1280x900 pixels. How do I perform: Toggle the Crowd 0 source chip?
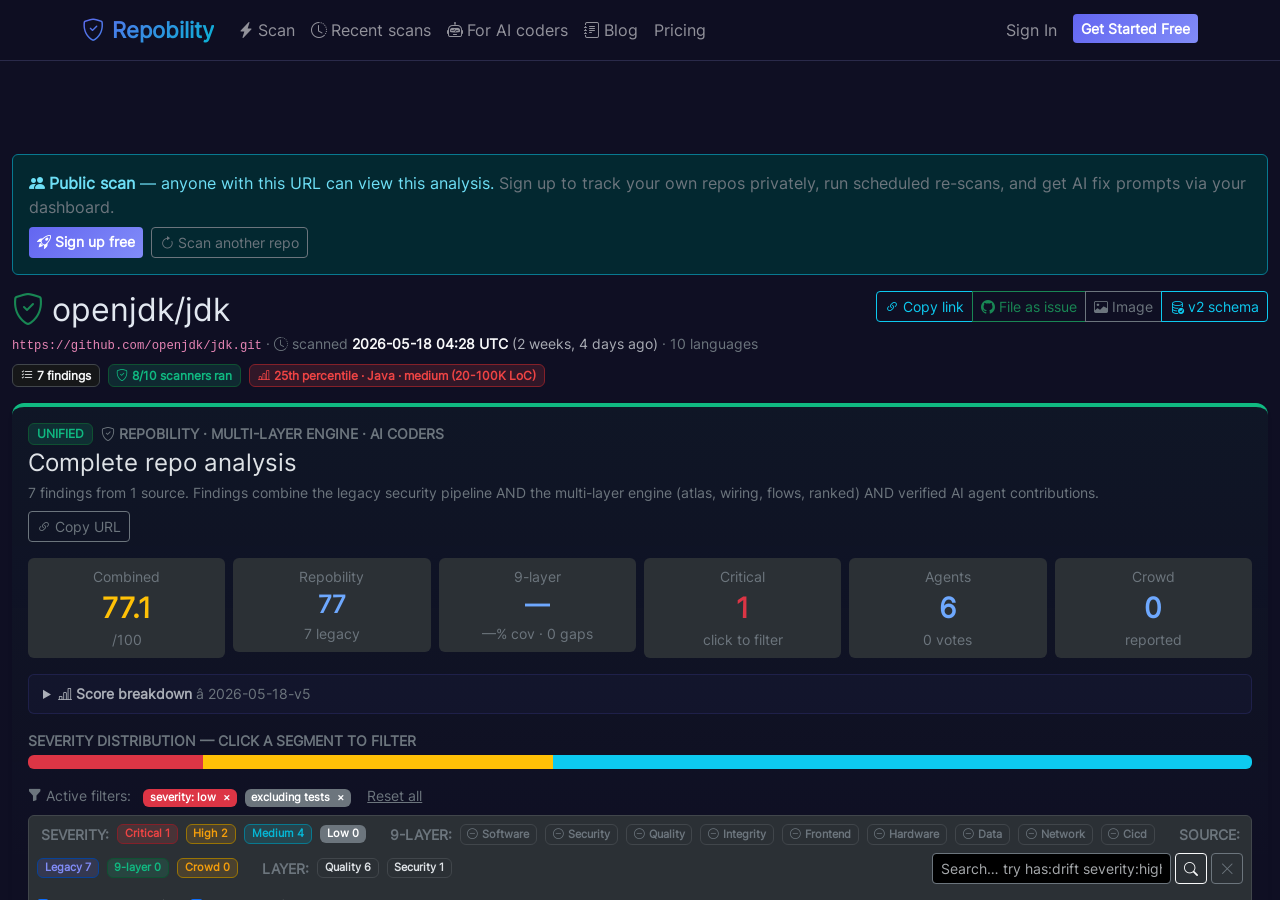click(208, 868)
